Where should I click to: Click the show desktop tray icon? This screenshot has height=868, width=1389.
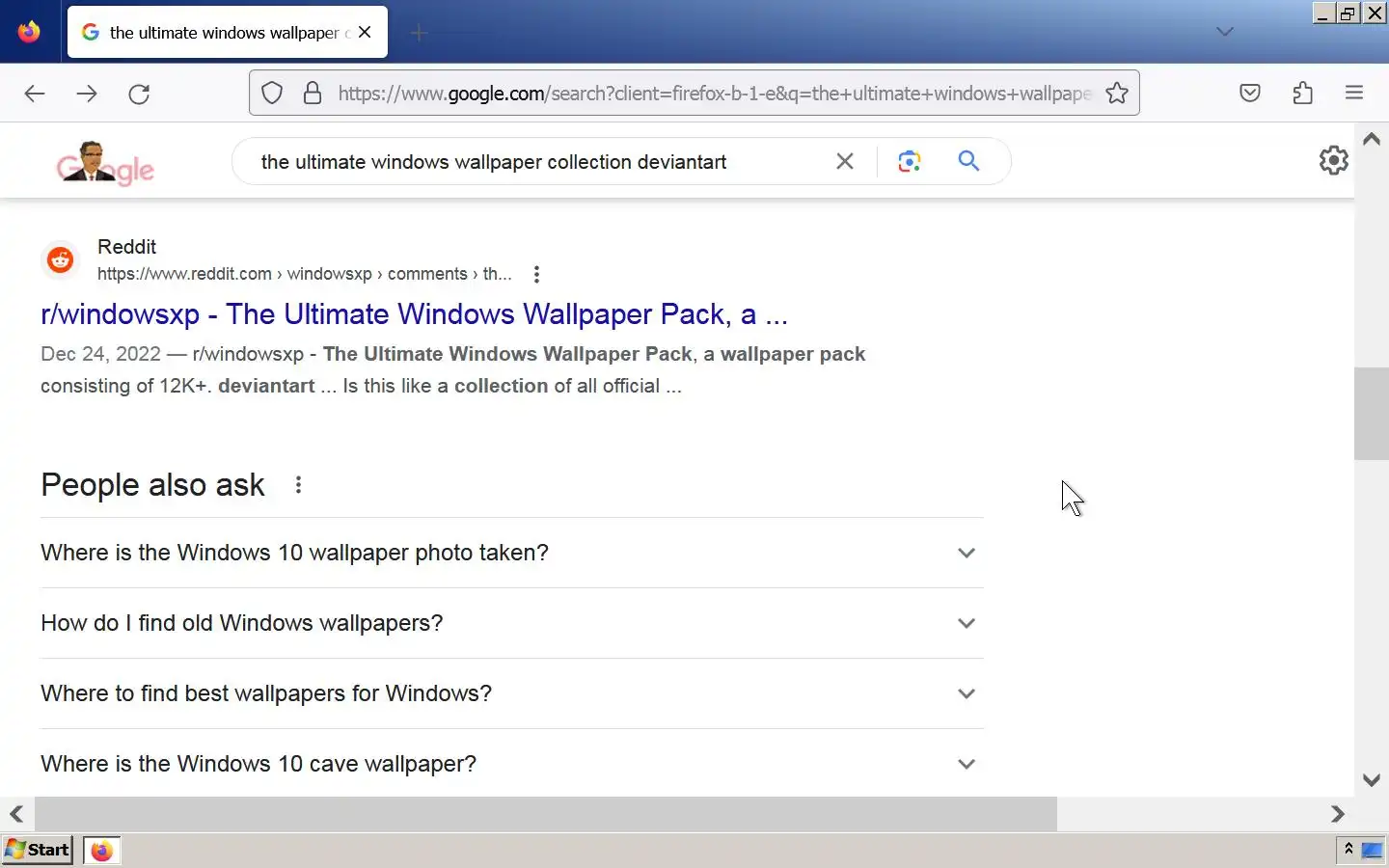pyautogui.click(x=1372, y=850)
